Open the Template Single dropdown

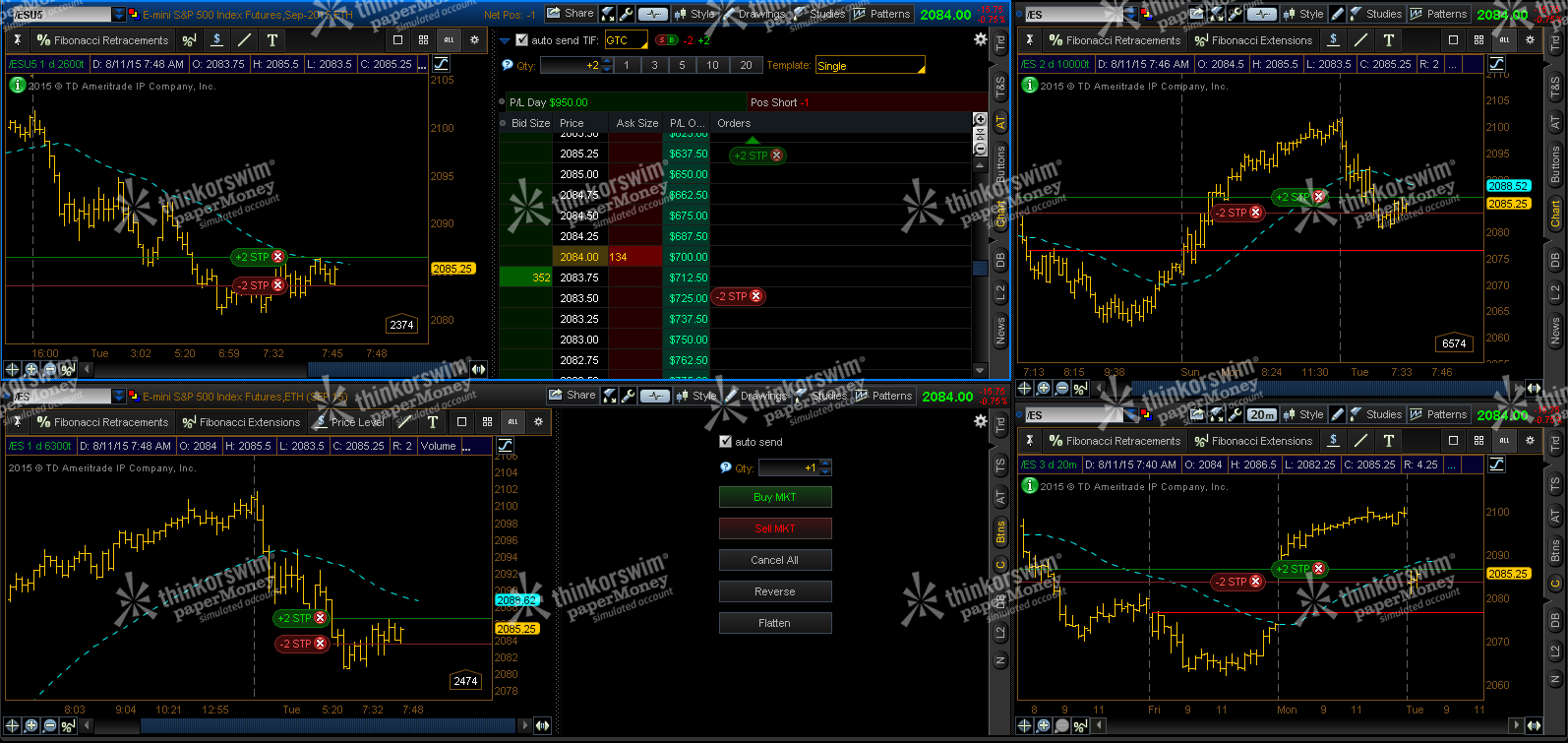871,66
